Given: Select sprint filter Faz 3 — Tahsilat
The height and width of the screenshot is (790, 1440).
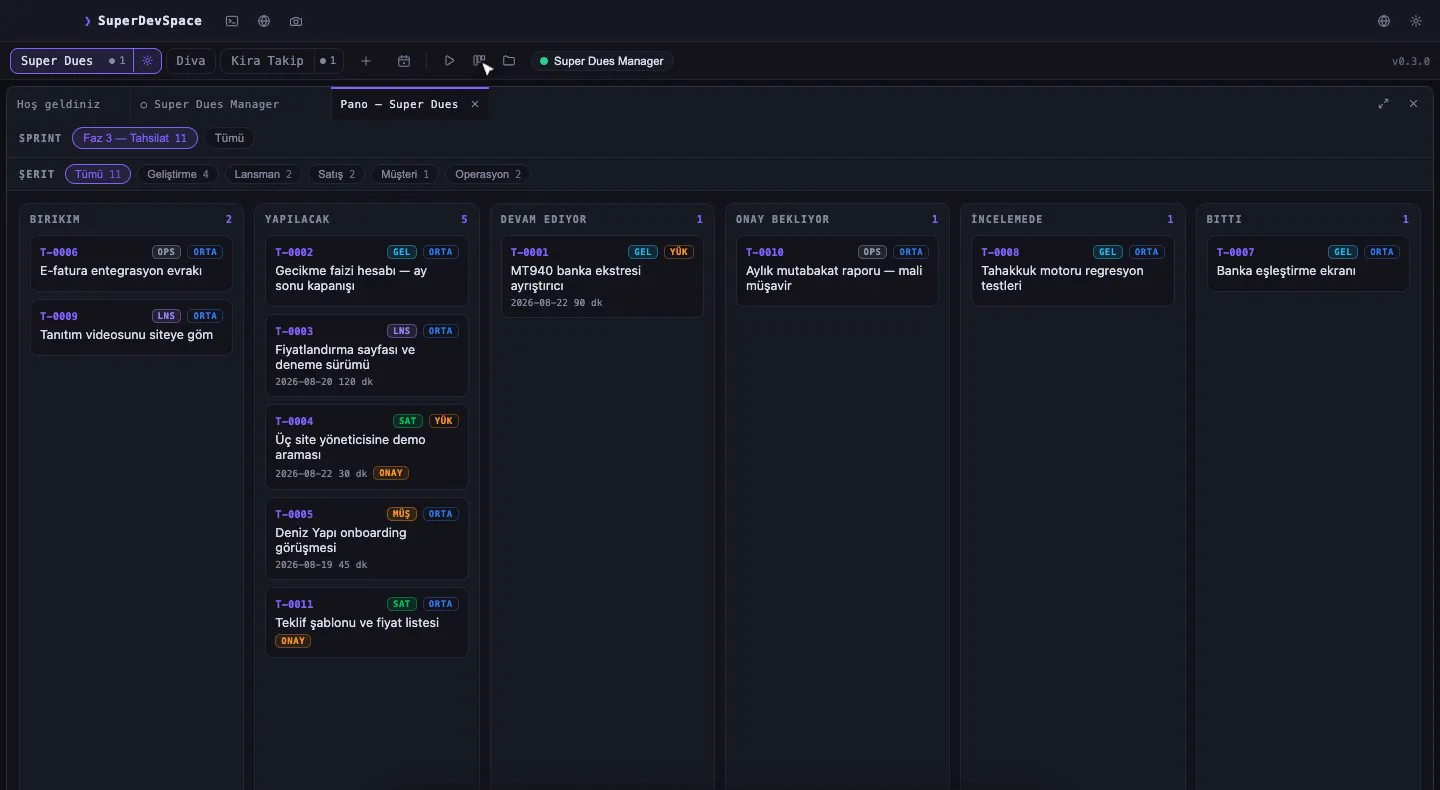Looking at the screenshot, I should 135,138.
